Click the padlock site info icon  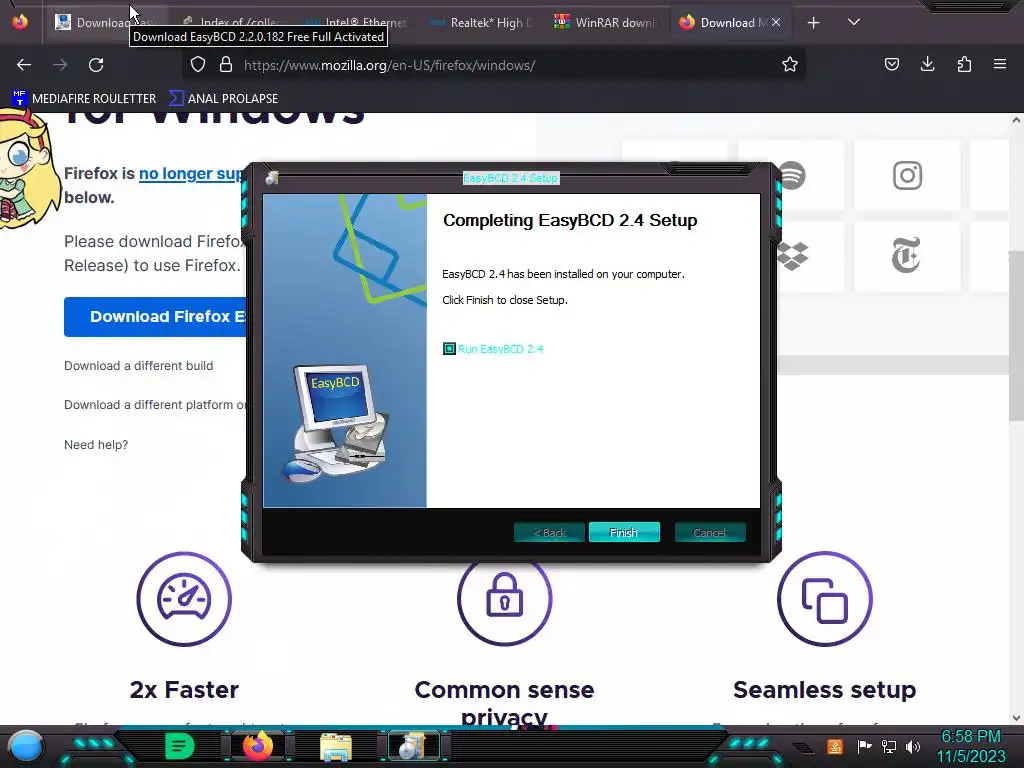point(226,65)
